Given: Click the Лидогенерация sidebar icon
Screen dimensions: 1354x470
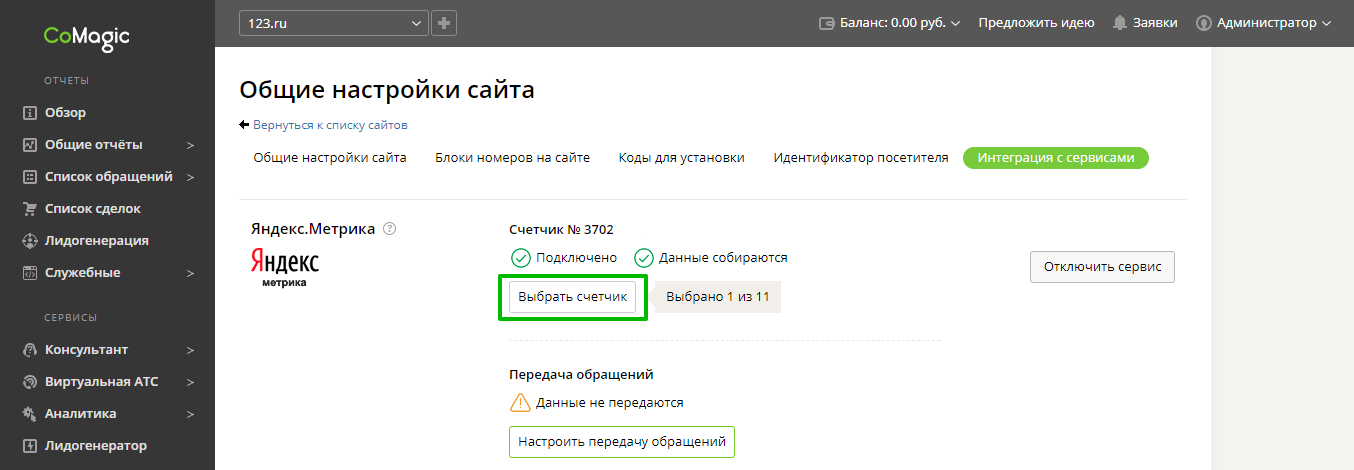Looking at the screenshot, I should (30, 241).
